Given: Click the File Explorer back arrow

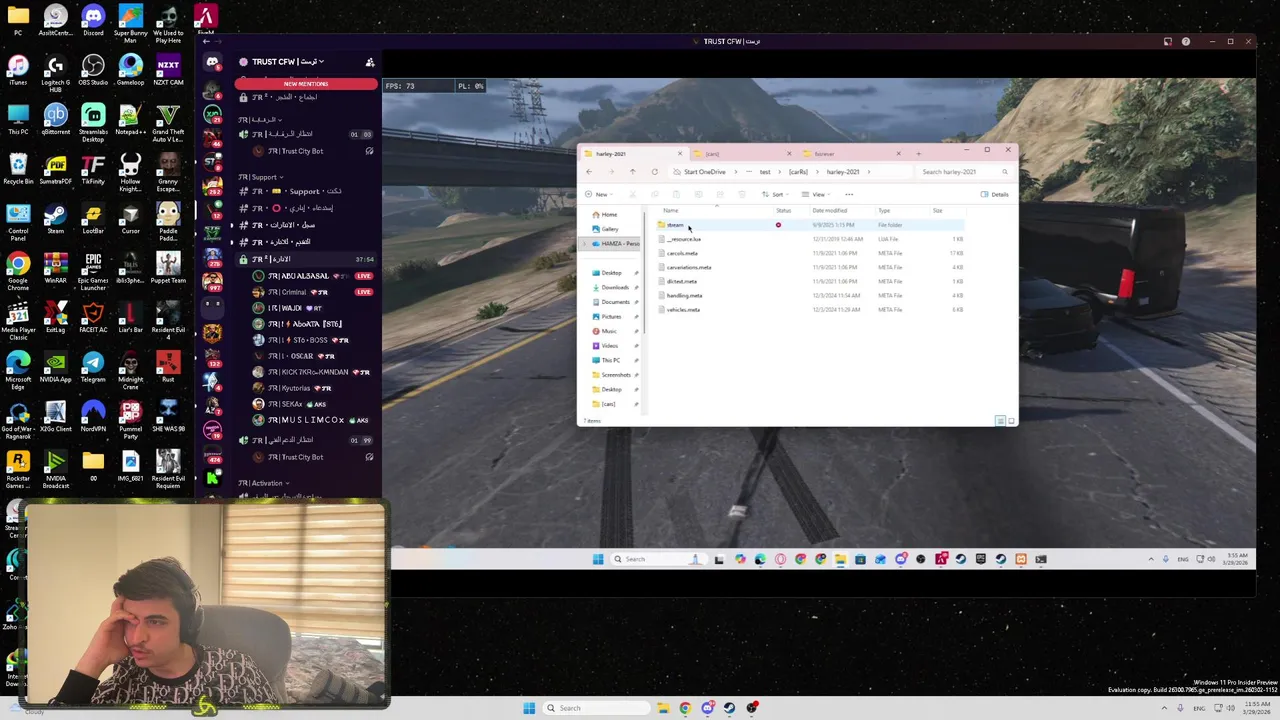Looking at the screenshot, I should [x=589, y=172].
